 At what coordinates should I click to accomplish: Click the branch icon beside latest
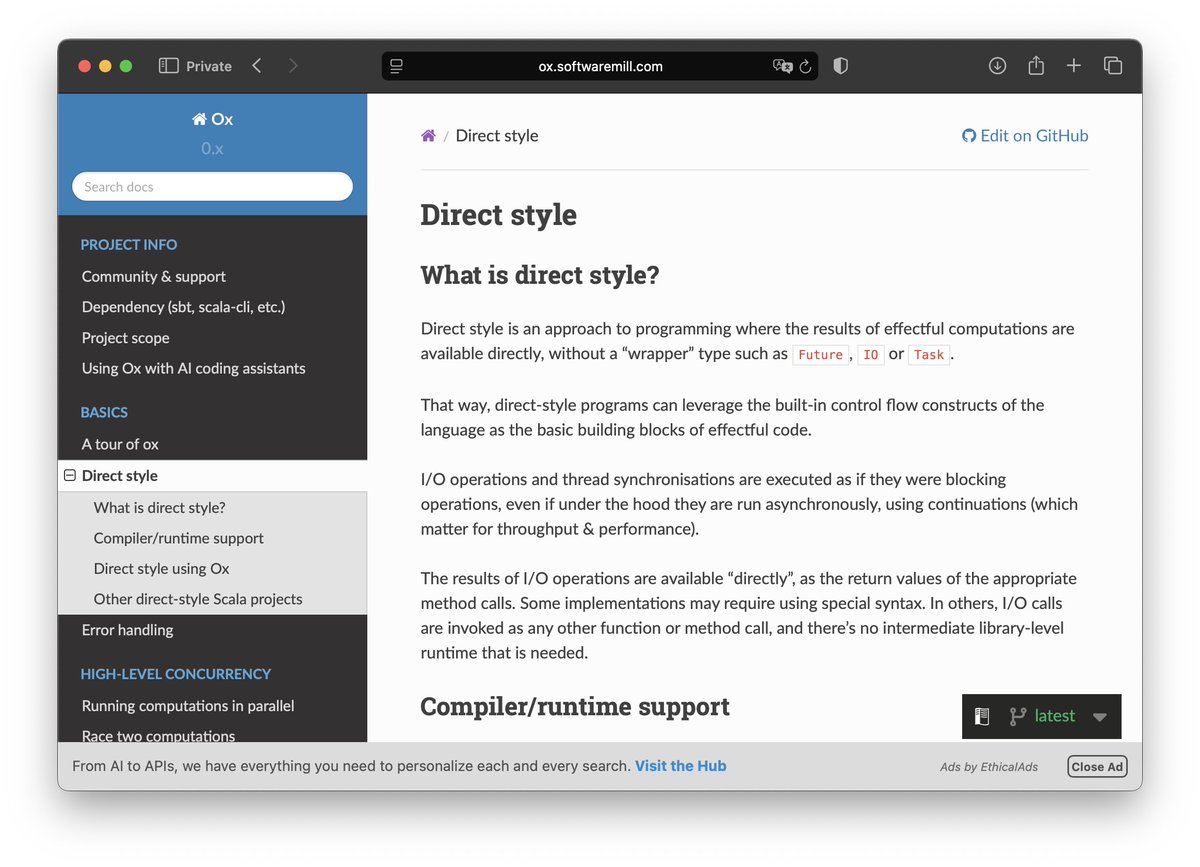tap(1018, 716)
